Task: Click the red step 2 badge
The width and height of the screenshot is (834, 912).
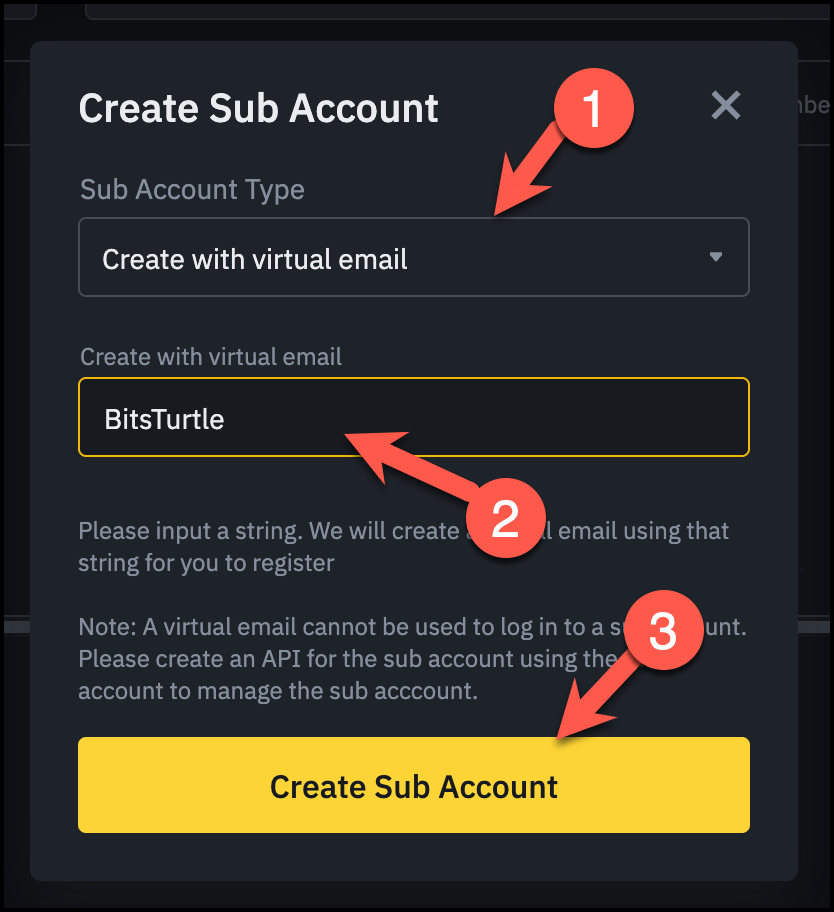Action: click(x=505, y=517)
